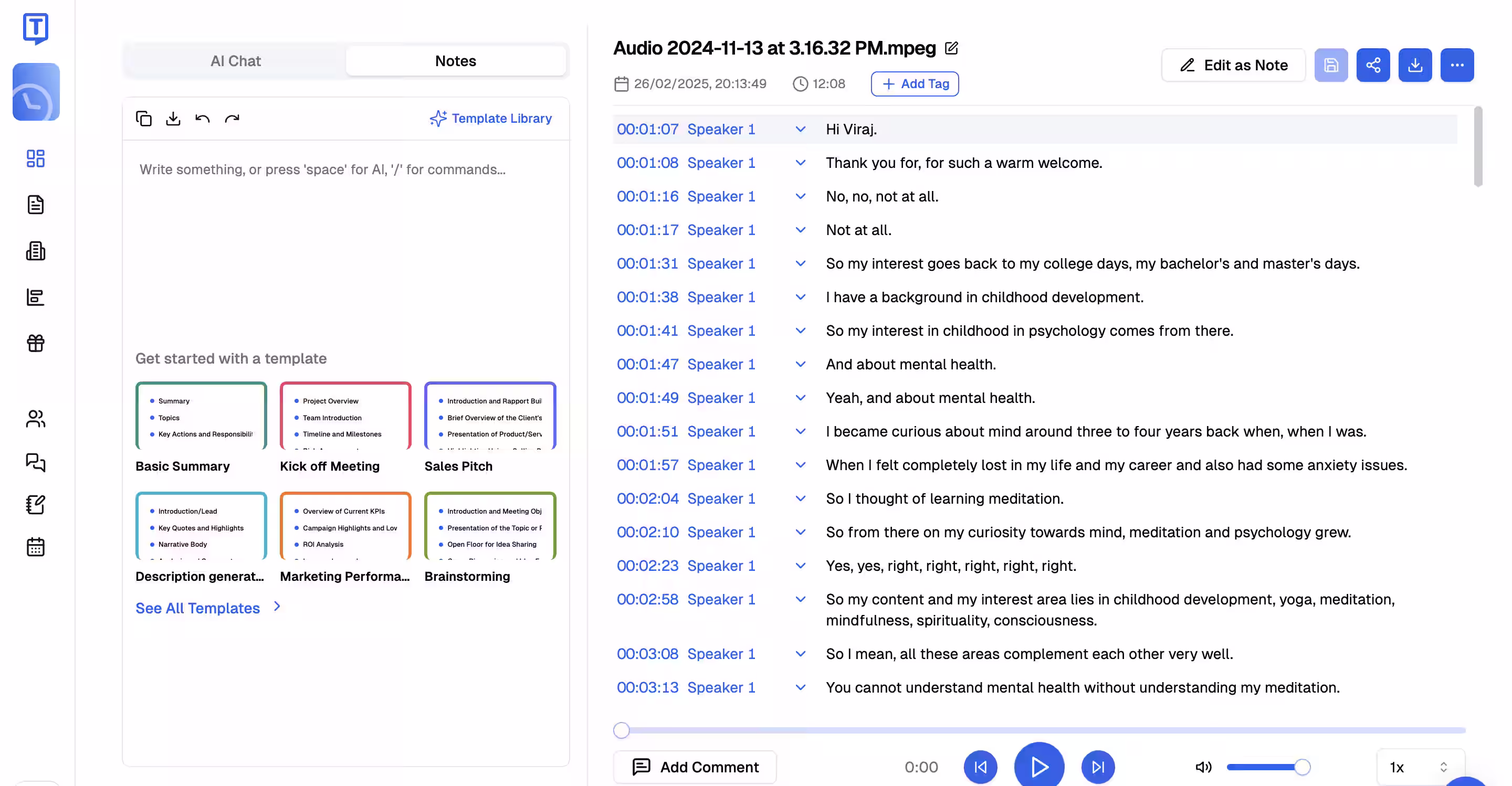Skip to next segment in the player
This screenshot has height=786, width=1512.
1098,767
